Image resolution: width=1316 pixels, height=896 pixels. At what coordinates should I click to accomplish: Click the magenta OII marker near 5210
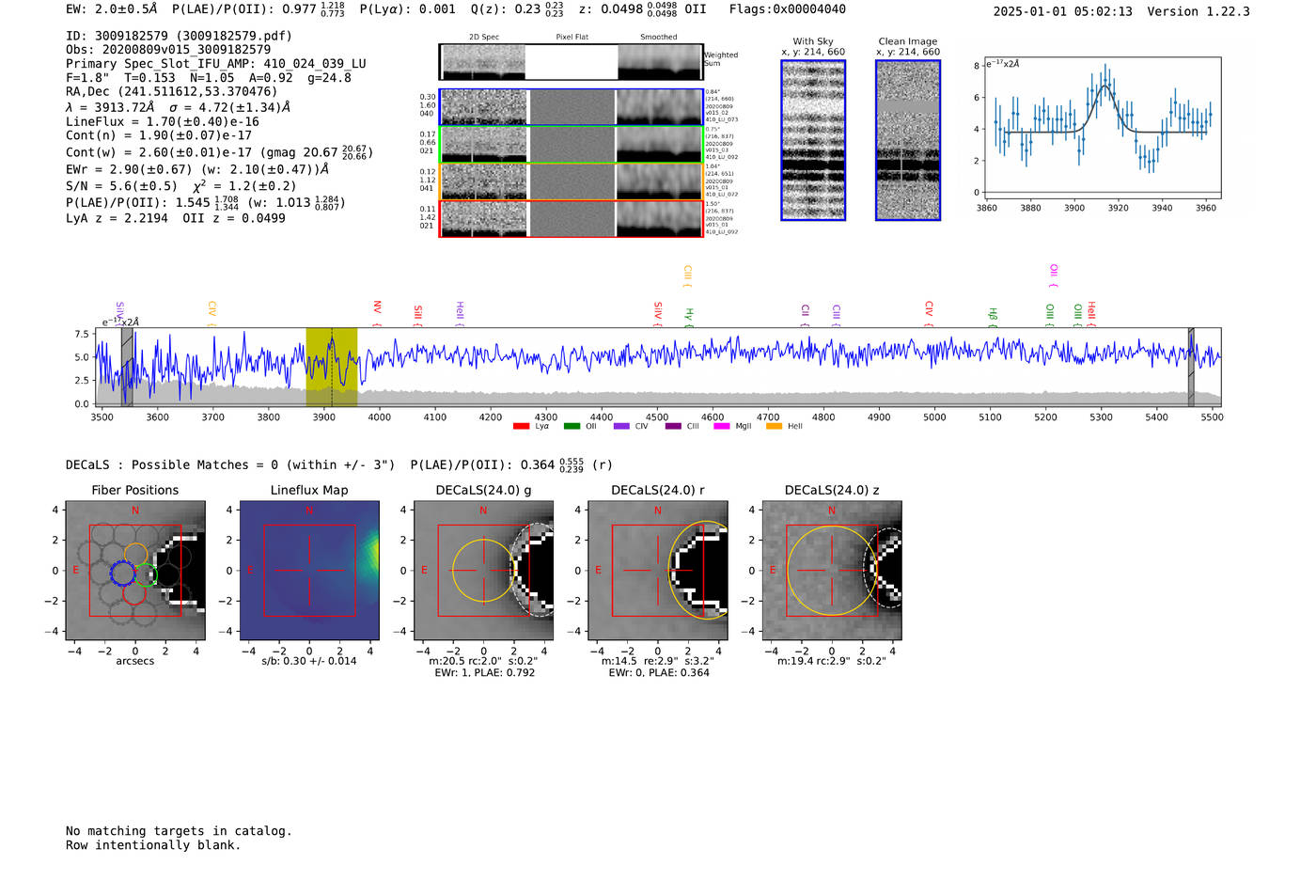[1054, 276]
